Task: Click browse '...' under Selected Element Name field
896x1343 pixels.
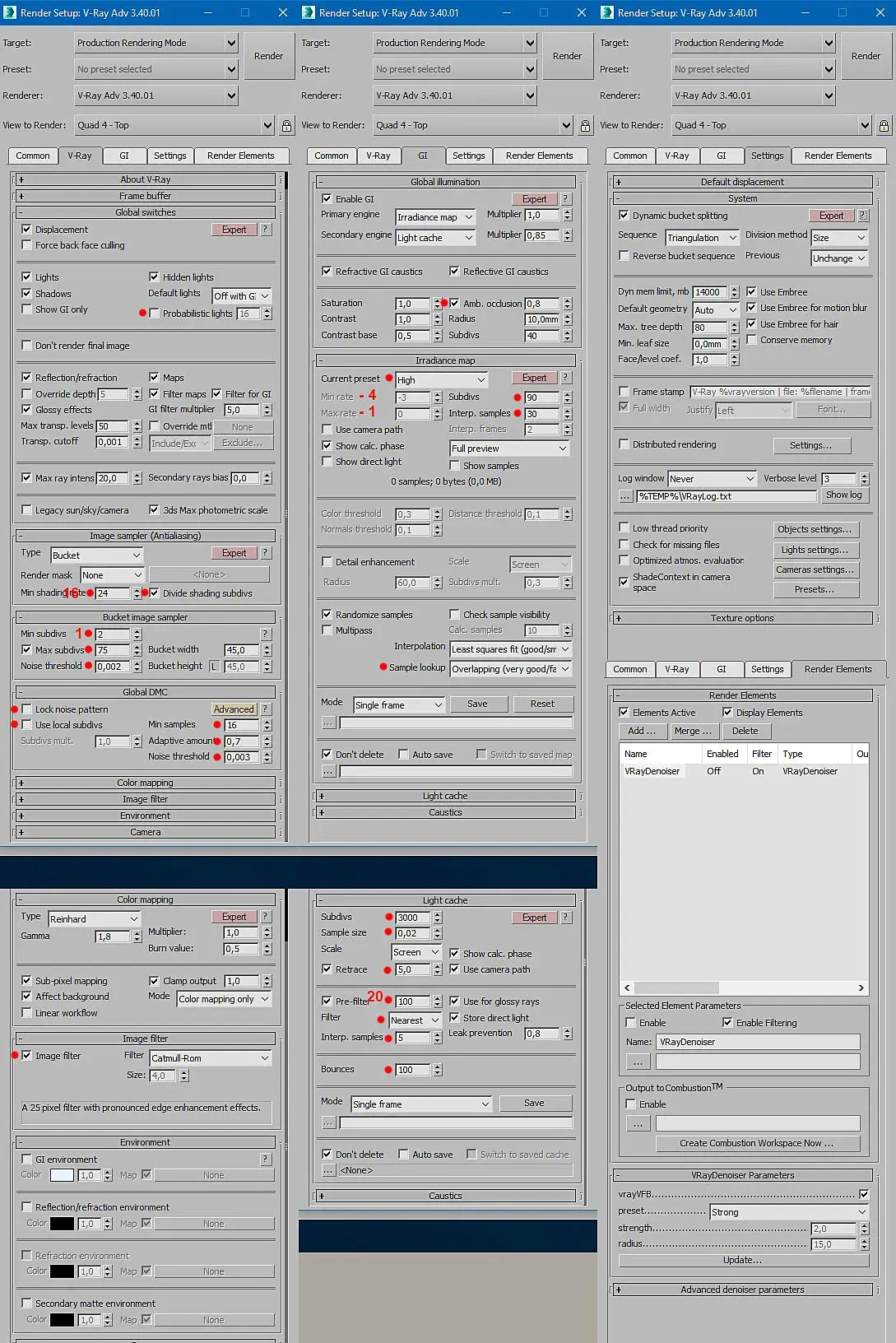Action: [638, 1062]
